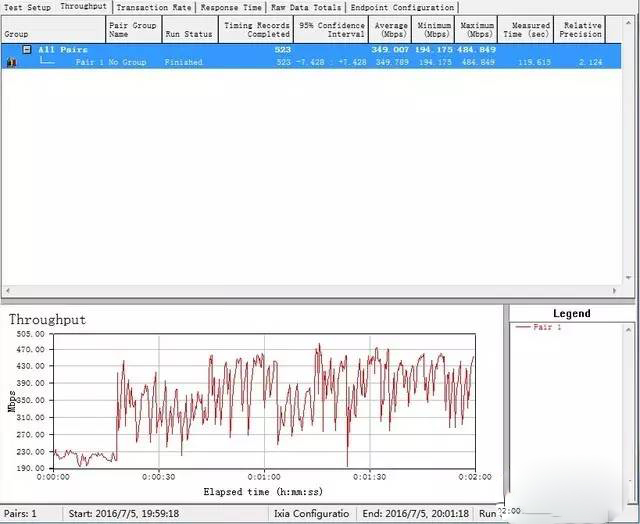Click the Relative Precision column header
This screenshot has width=640, height=524.
pyautogui.click(x=582, y=29)
